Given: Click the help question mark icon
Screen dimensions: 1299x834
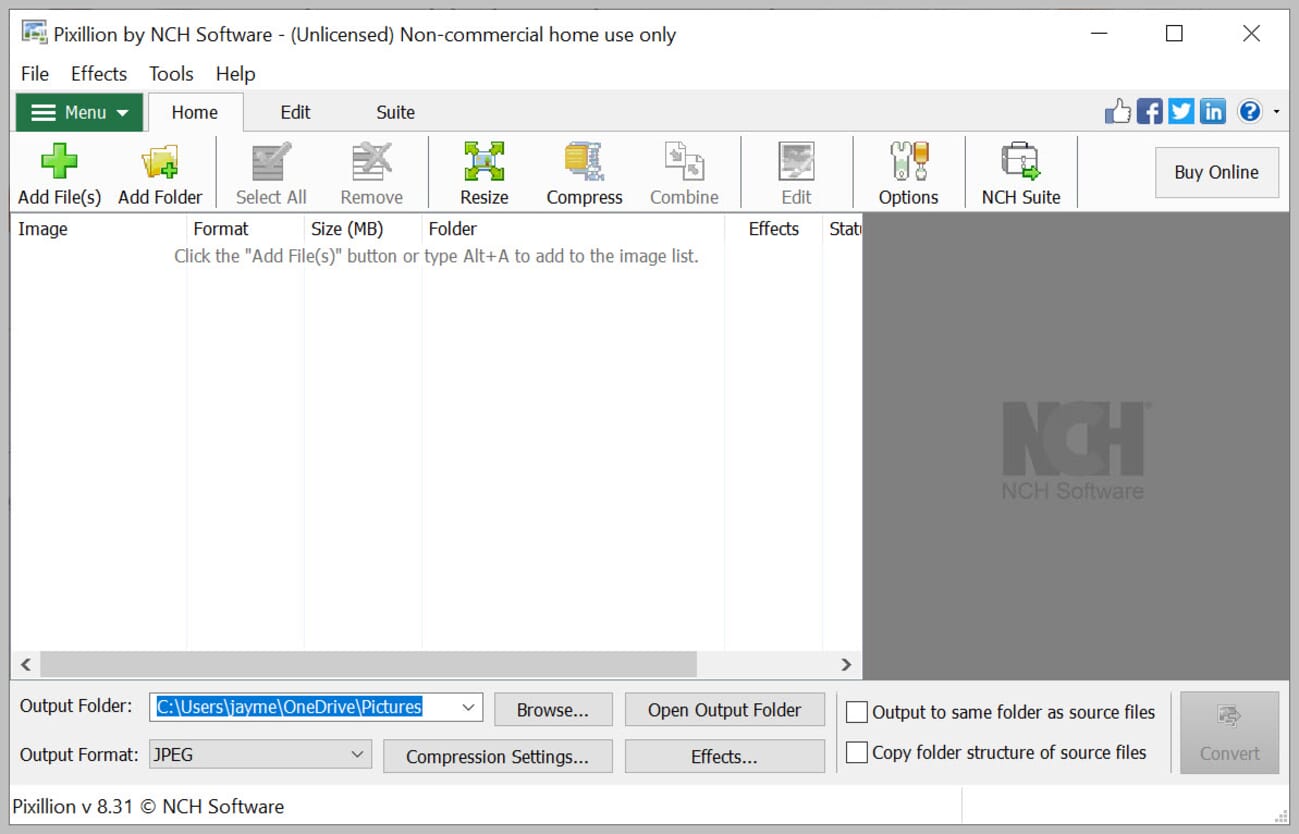Looking at the screenshot, I should coord(1249,111).
